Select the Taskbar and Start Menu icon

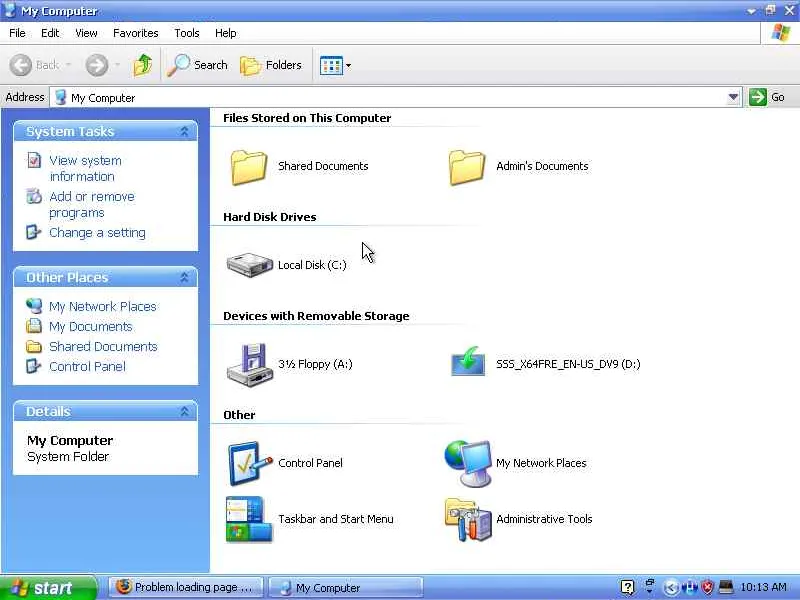248,519
